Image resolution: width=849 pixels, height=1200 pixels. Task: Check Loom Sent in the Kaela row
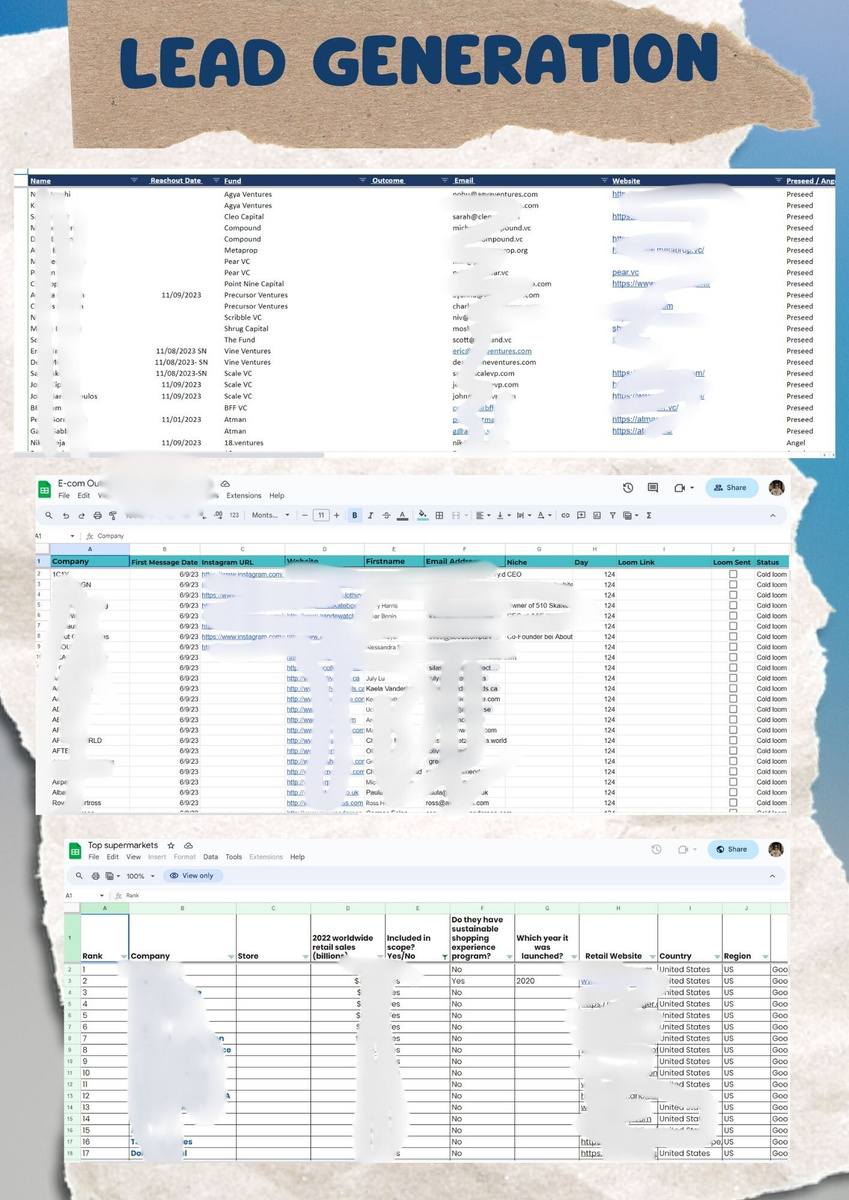pos(733,690)
